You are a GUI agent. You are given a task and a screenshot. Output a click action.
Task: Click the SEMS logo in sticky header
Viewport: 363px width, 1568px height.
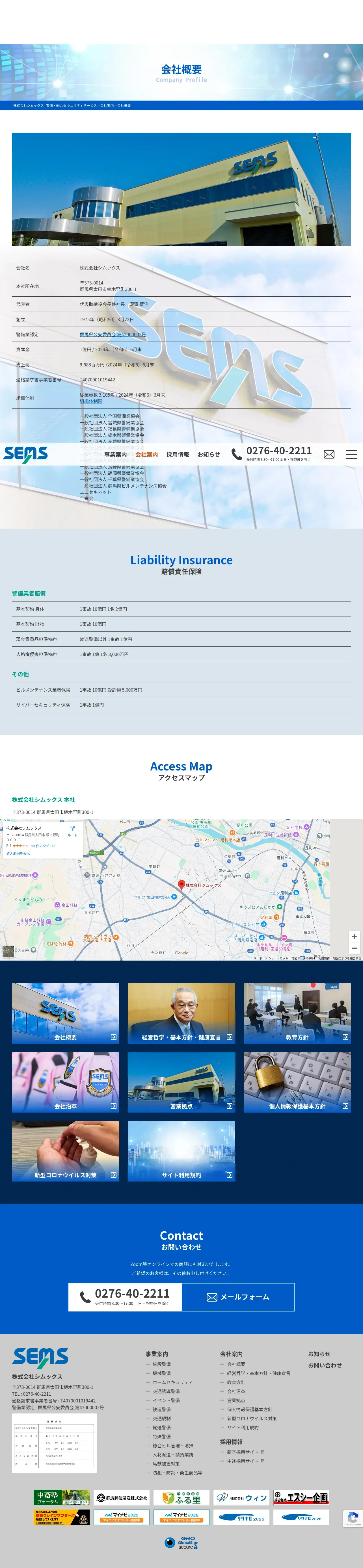click(25, 454)
